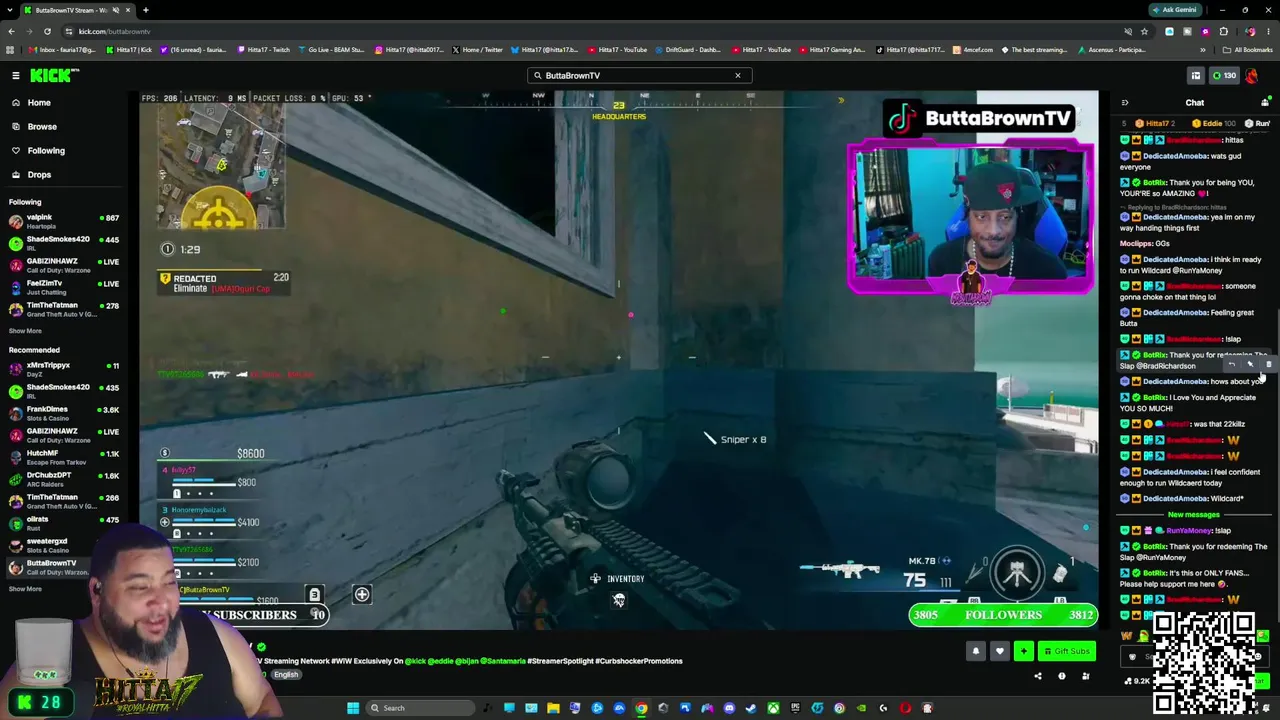The width and height of the screenshot is (1280, 720).
Task: Open File Explorer from the taskbar
Action: (x=553, y=708)
